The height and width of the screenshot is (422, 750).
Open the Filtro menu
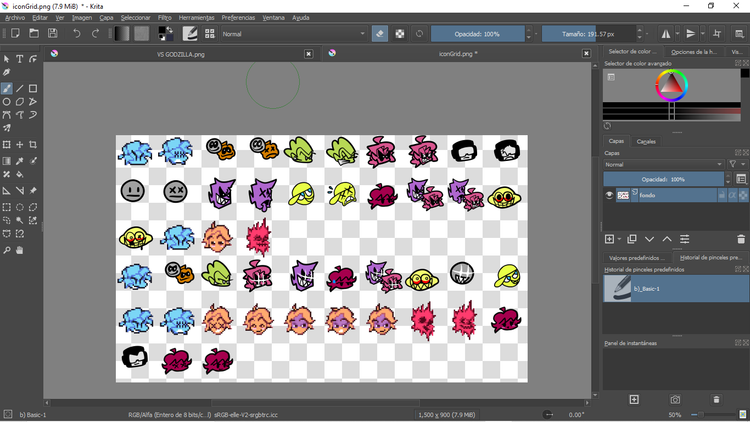coord(165,18)
